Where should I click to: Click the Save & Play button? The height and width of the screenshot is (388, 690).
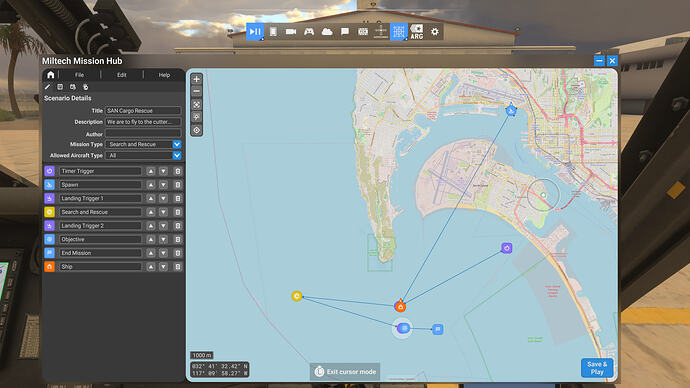pos(597,368)
